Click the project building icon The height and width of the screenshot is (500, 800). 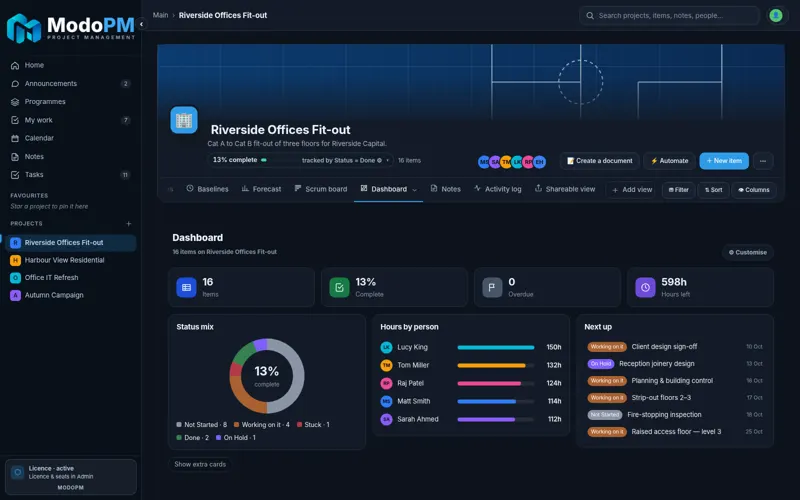[184, 120]
